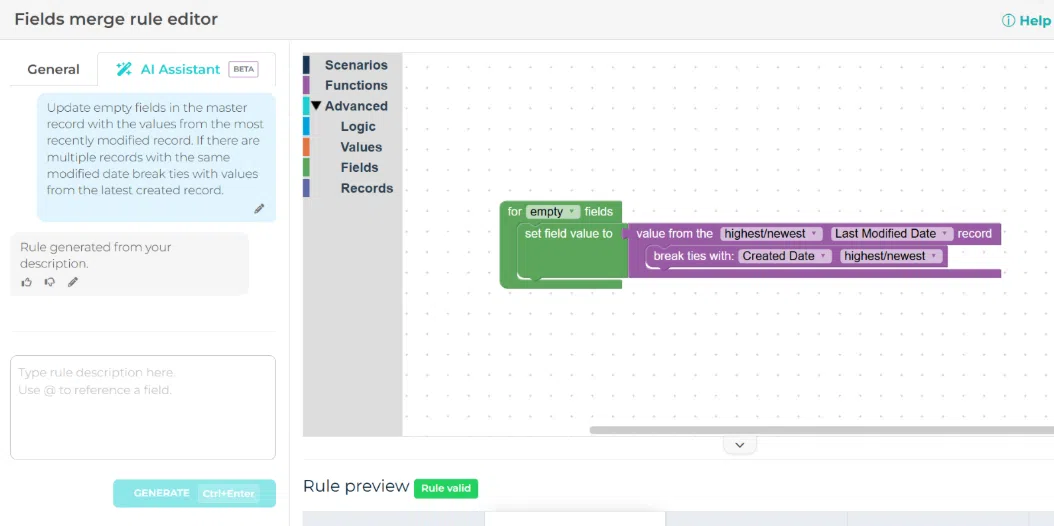Open the 'empty' fields dropdown
The height and width of the screenshot is (526, 1054).
click(553, 212)
